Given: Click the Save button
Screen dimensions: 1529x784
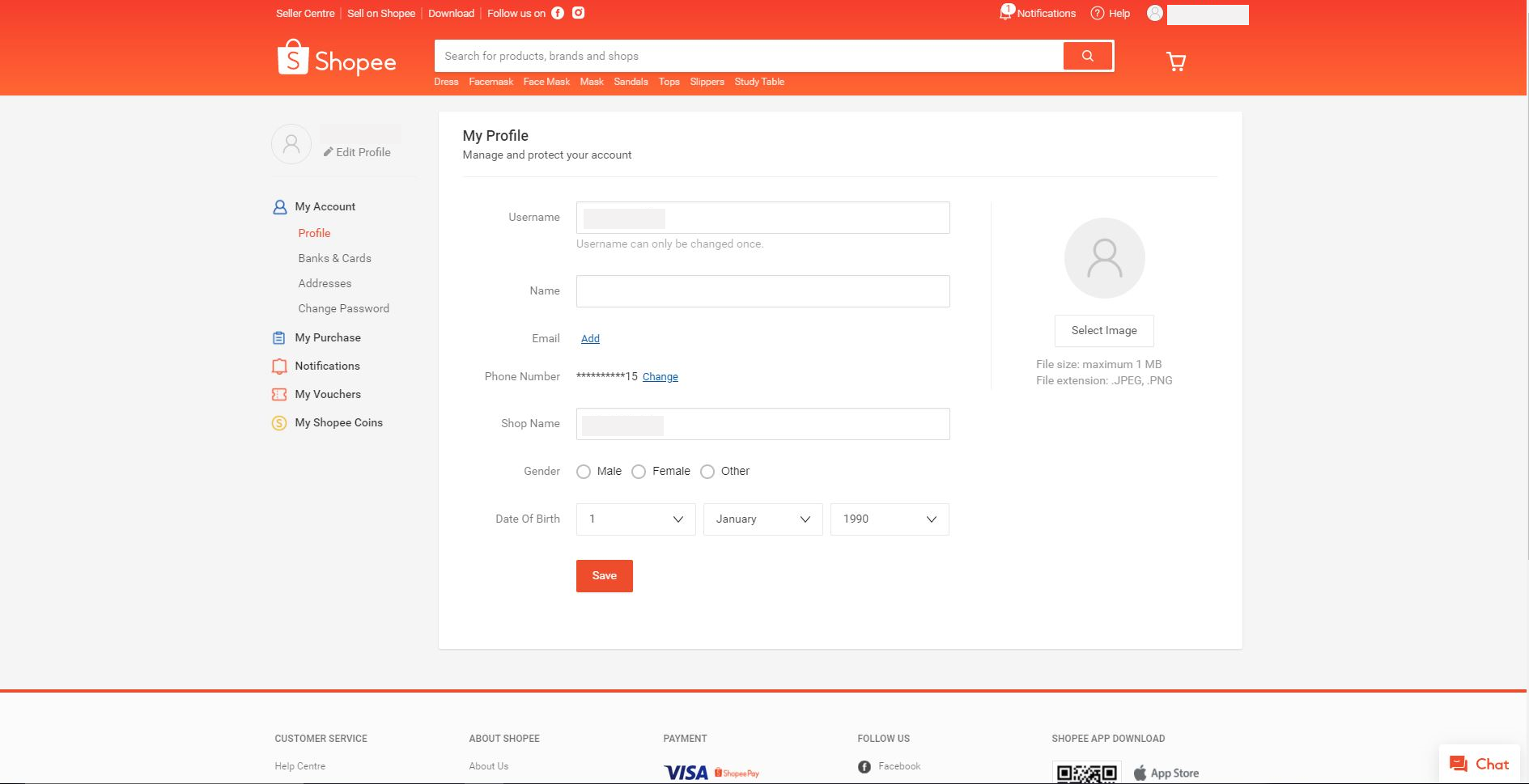Looking at the screenshot, I should pos(605,576).
